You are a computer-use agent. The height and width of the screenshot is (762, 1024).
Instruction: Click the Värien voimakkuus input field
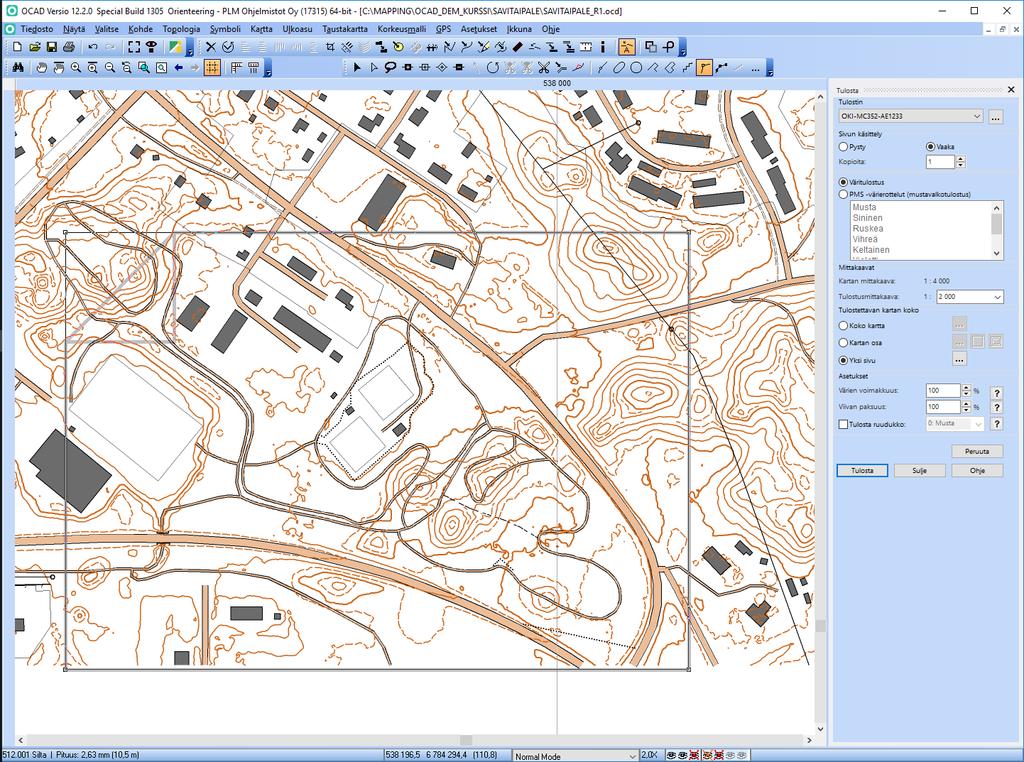pyautogui.click(x=943, y=390)
